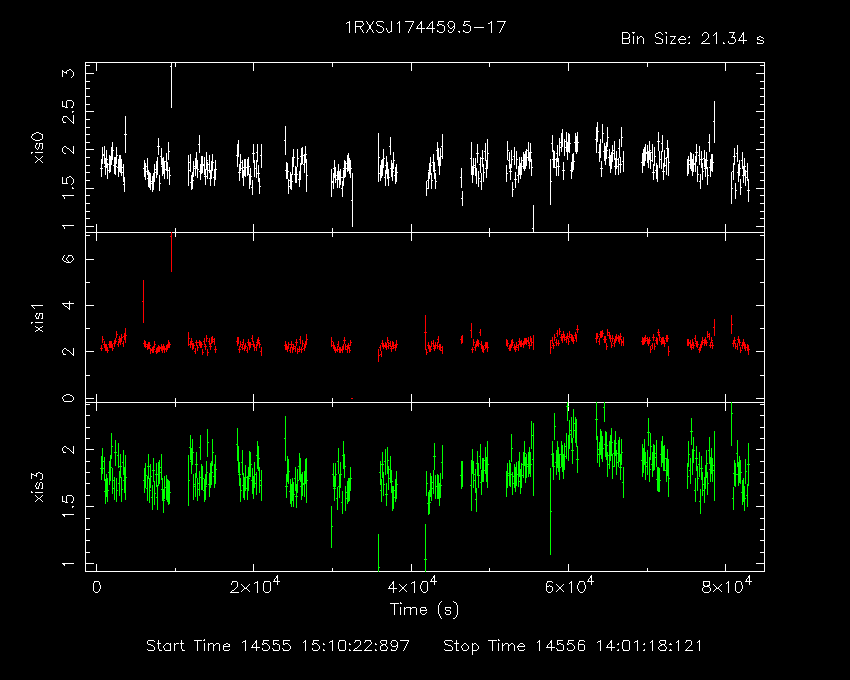Click the 2.5 tick label on xis0 axis
Viewport: 850px width, 680px height.
[x=69, y=112]
